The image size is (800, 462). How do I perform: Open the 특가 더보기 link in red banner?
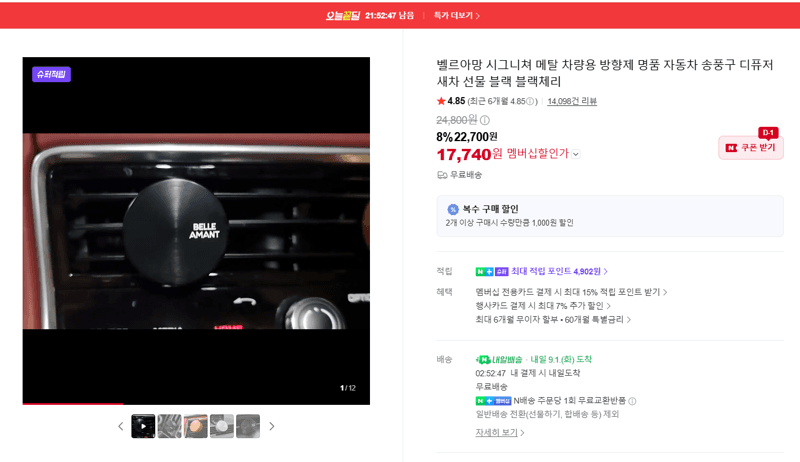457,16
